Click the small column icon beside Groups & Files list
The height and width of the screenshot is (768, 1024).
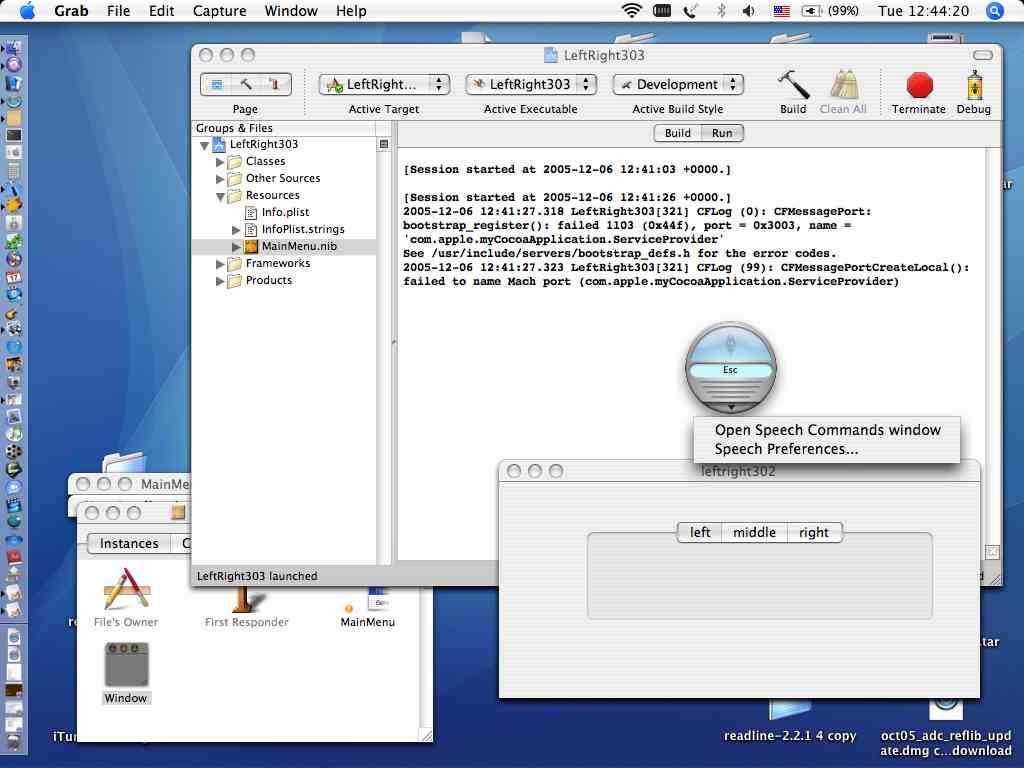(x=384, y=144)
